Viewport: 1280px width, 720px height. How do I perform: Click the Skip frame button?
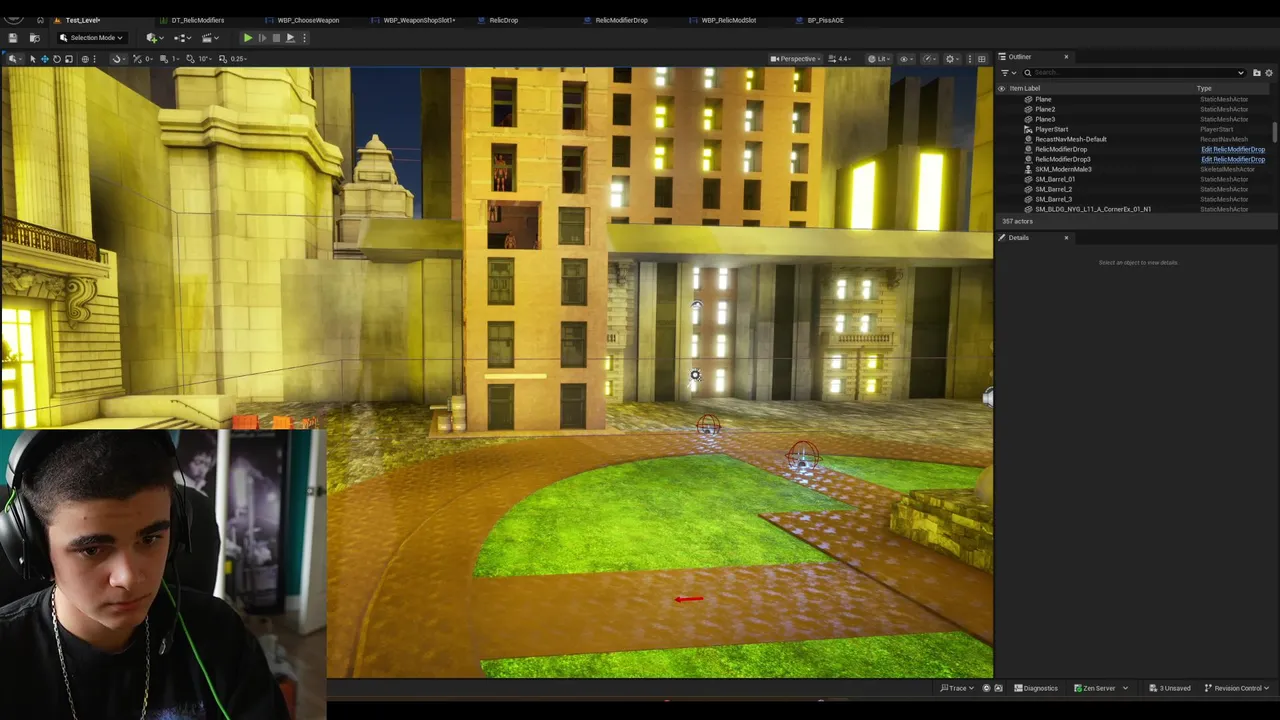(x=262, y=38)
